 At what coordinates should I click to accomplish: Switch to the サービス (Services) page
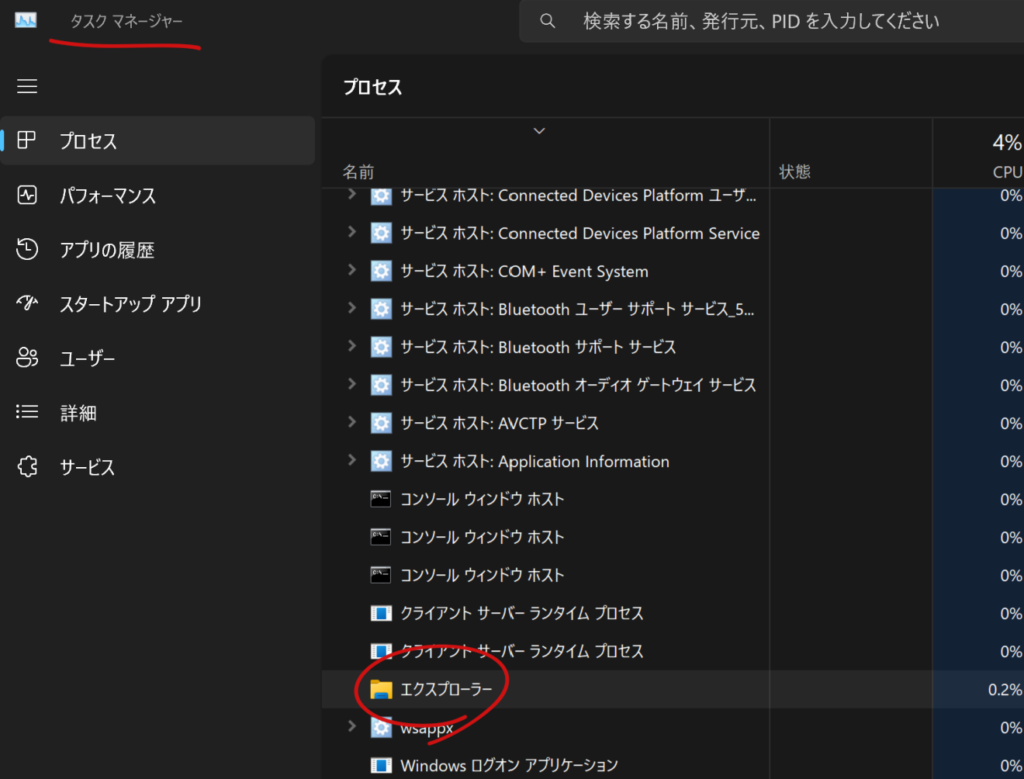tap(87, 467)
